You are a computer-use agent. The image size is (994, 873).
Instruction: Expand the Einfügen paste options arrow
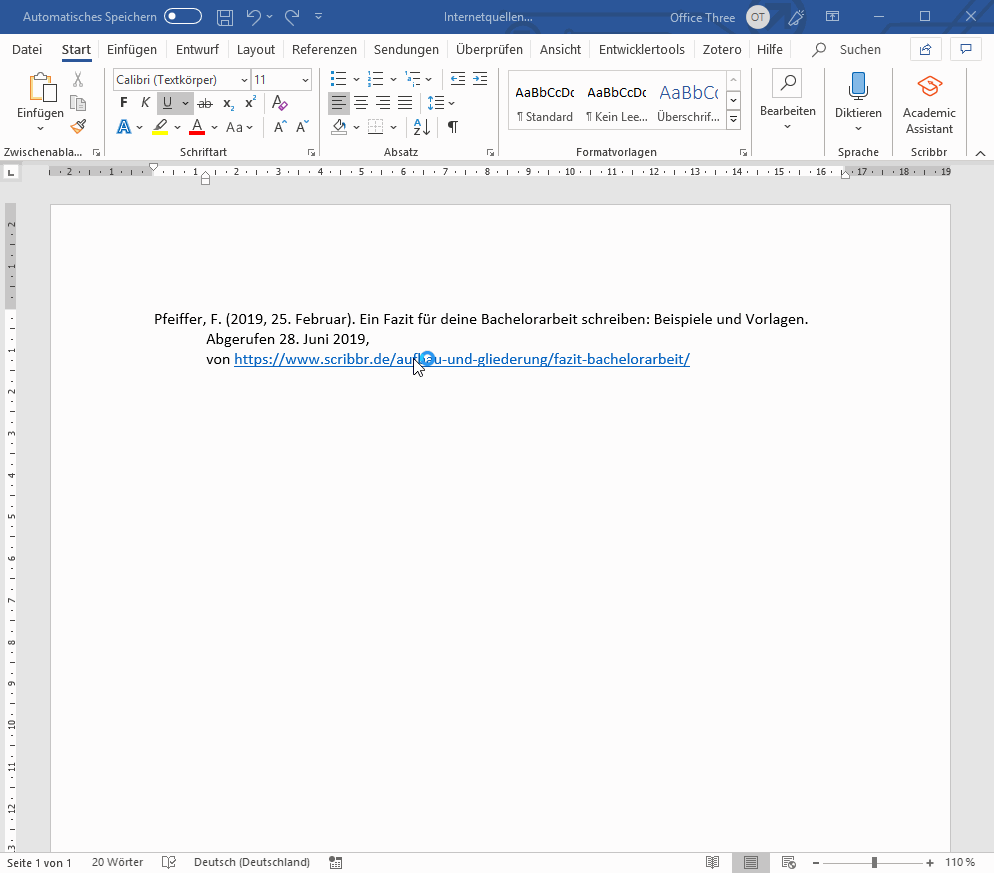click(x=41, y=128)
